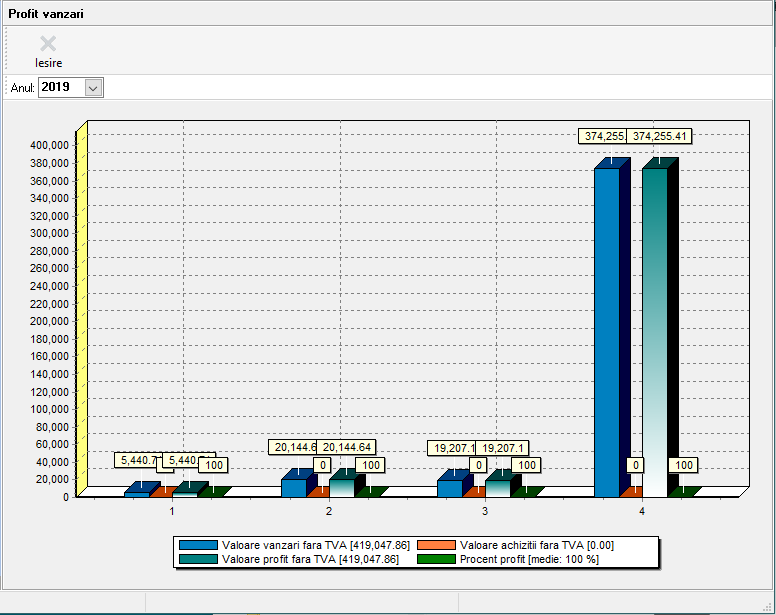Screen dimensions: 776x615
Task: Click the 2019 year field
Action: 60,88
